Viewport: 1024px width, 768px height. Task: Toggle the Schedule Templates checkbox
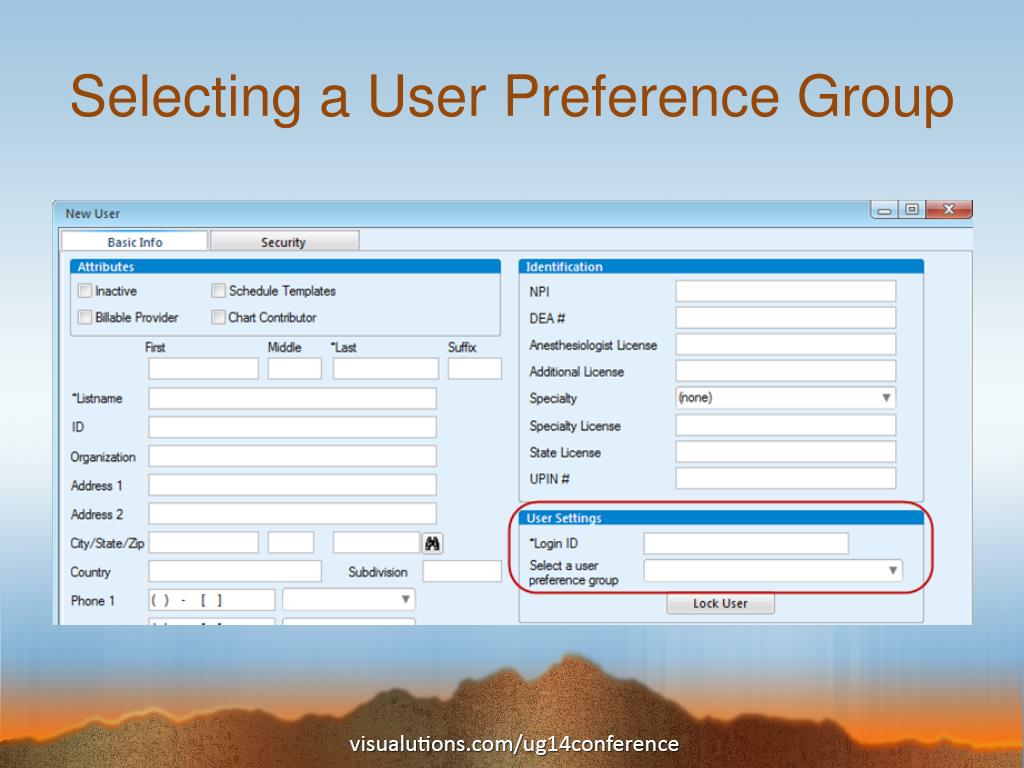click(x=218, y=291)
